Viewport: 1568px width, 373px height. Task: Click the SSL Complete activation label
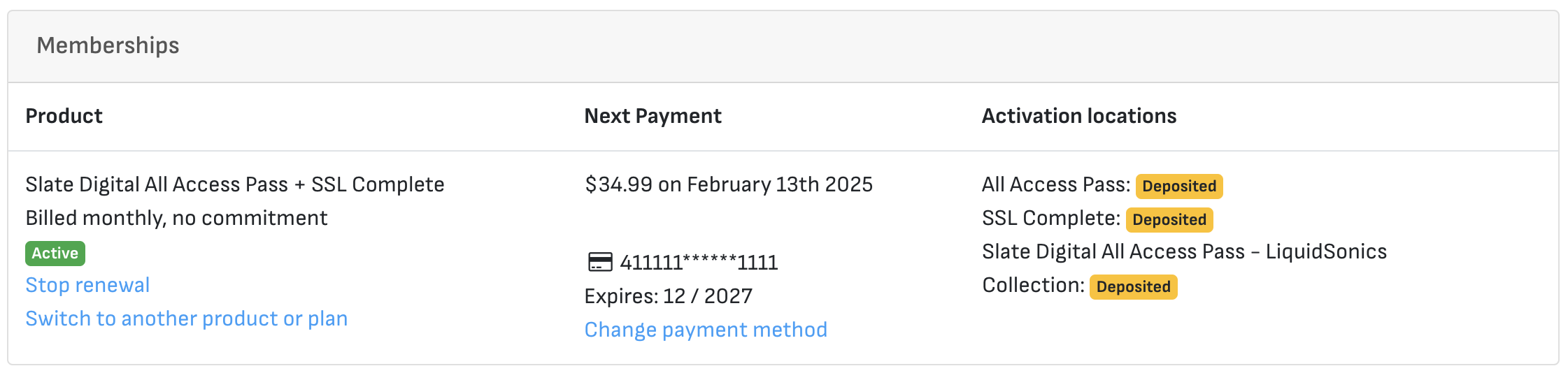pyautogui.click(x=1050, y=218)
